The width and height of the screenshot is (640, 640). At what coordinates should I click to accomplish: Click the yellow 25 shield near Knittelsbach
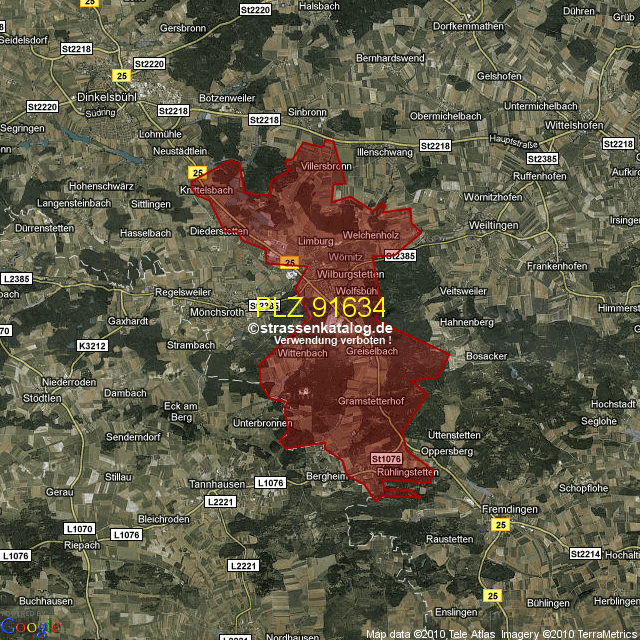click(x=197, y=172)
